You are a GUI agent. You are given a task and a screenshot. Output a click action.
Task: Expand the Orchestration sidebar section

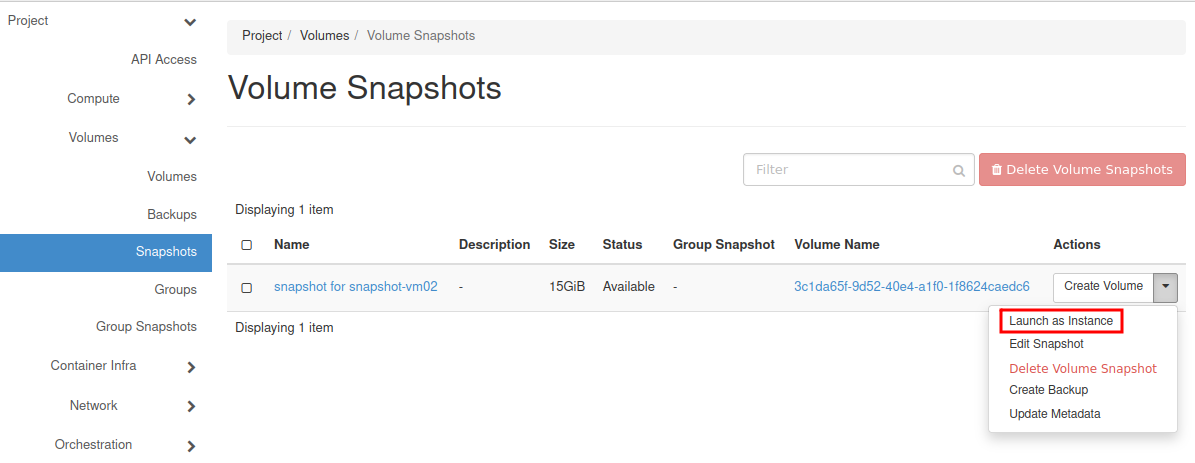click(190, 446)
